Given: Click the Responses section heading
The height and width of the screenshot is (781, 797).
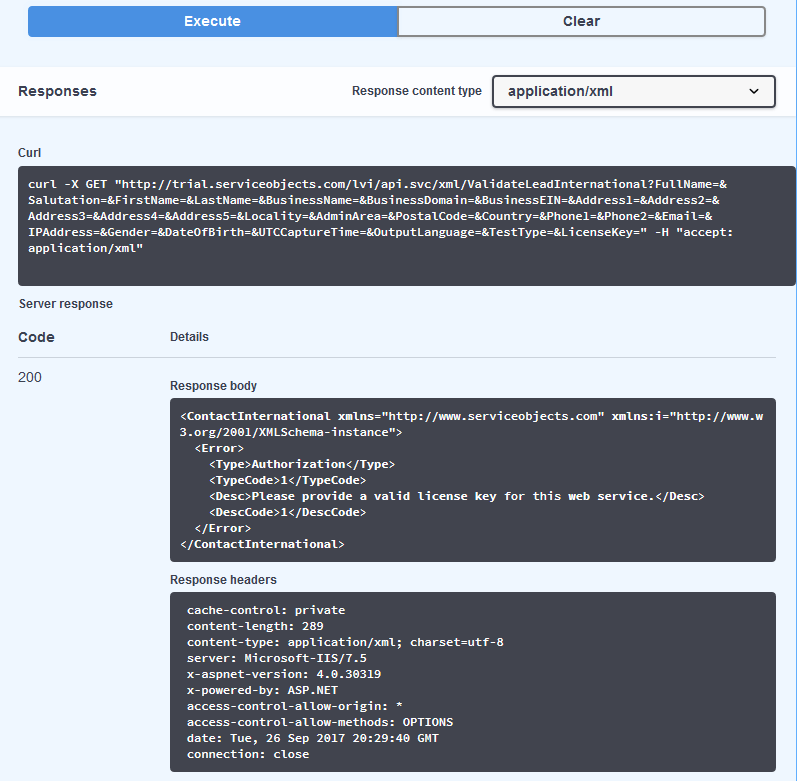Looking at the screenshot, I should pos(57,91).
